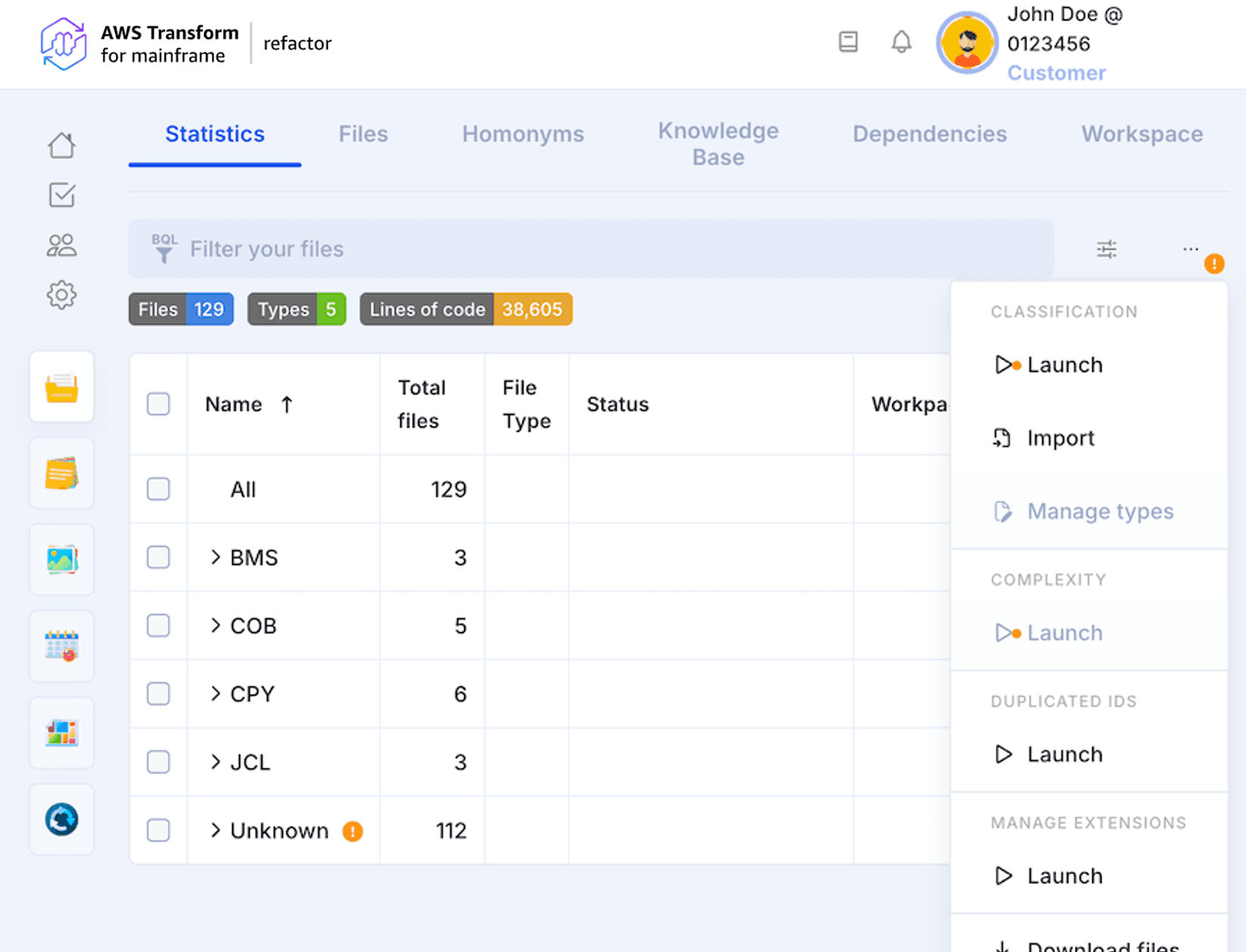Screen dimensions: 1246x952
Task: Select the COB row checkbox
Action: pos(158,625)
